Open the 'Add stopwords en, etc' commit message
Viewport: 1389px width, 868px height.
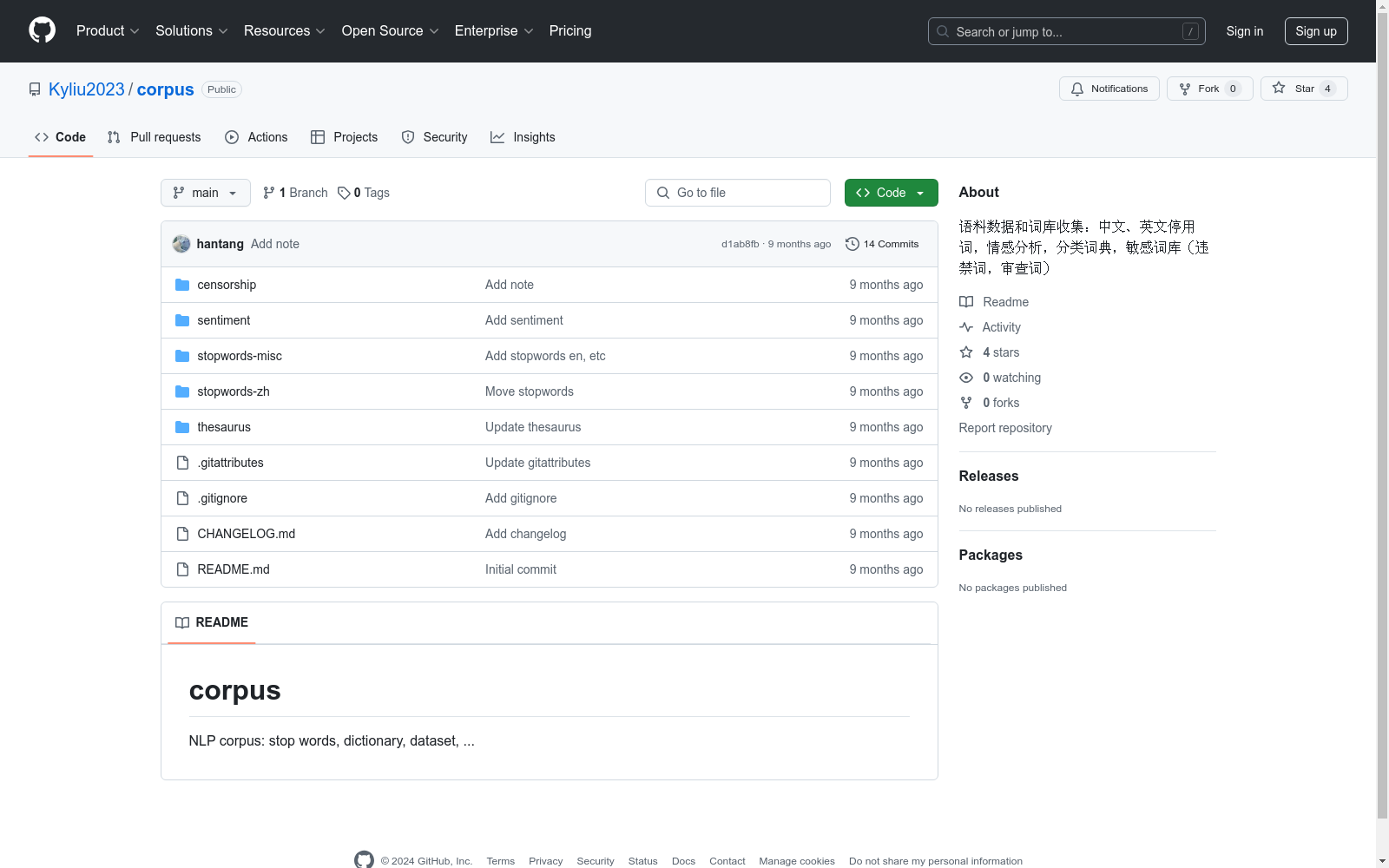click(x=545, y=356)
